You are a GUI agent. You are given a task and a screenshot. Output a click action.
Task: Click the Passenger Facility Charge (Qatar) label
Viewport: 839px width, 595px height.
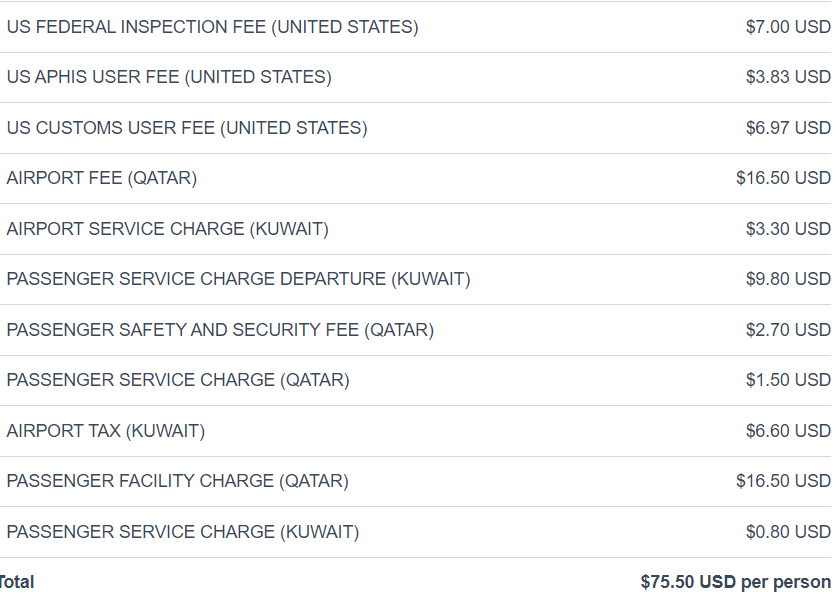178,481
